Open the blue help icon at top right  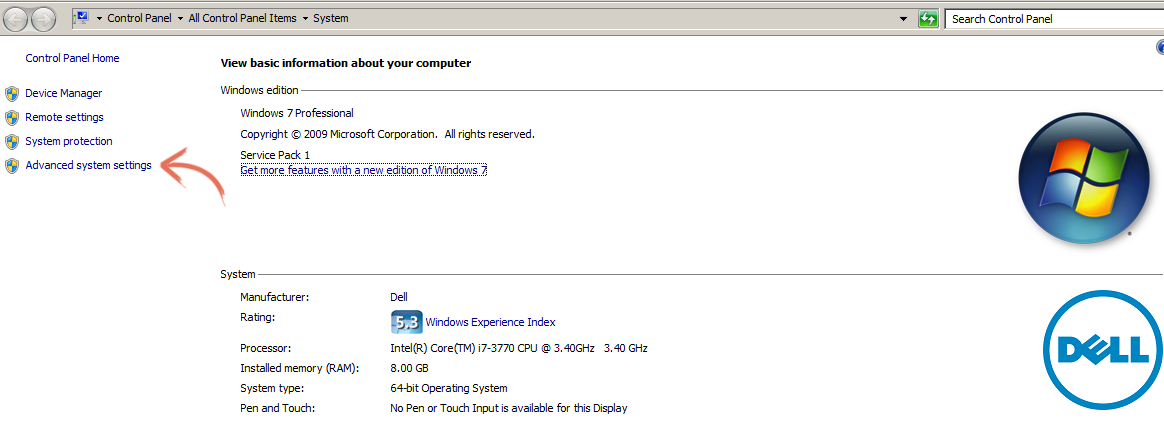pos(1160,48)
